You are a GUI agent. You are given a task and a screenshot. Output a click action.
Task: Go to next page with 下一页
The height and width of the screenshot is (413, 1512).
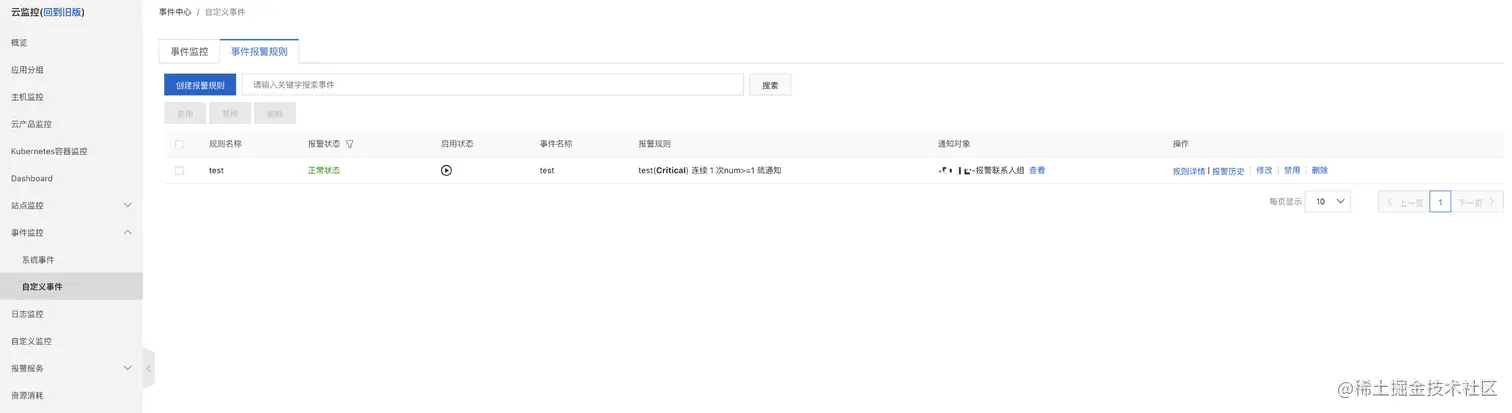pos(1477,201)
